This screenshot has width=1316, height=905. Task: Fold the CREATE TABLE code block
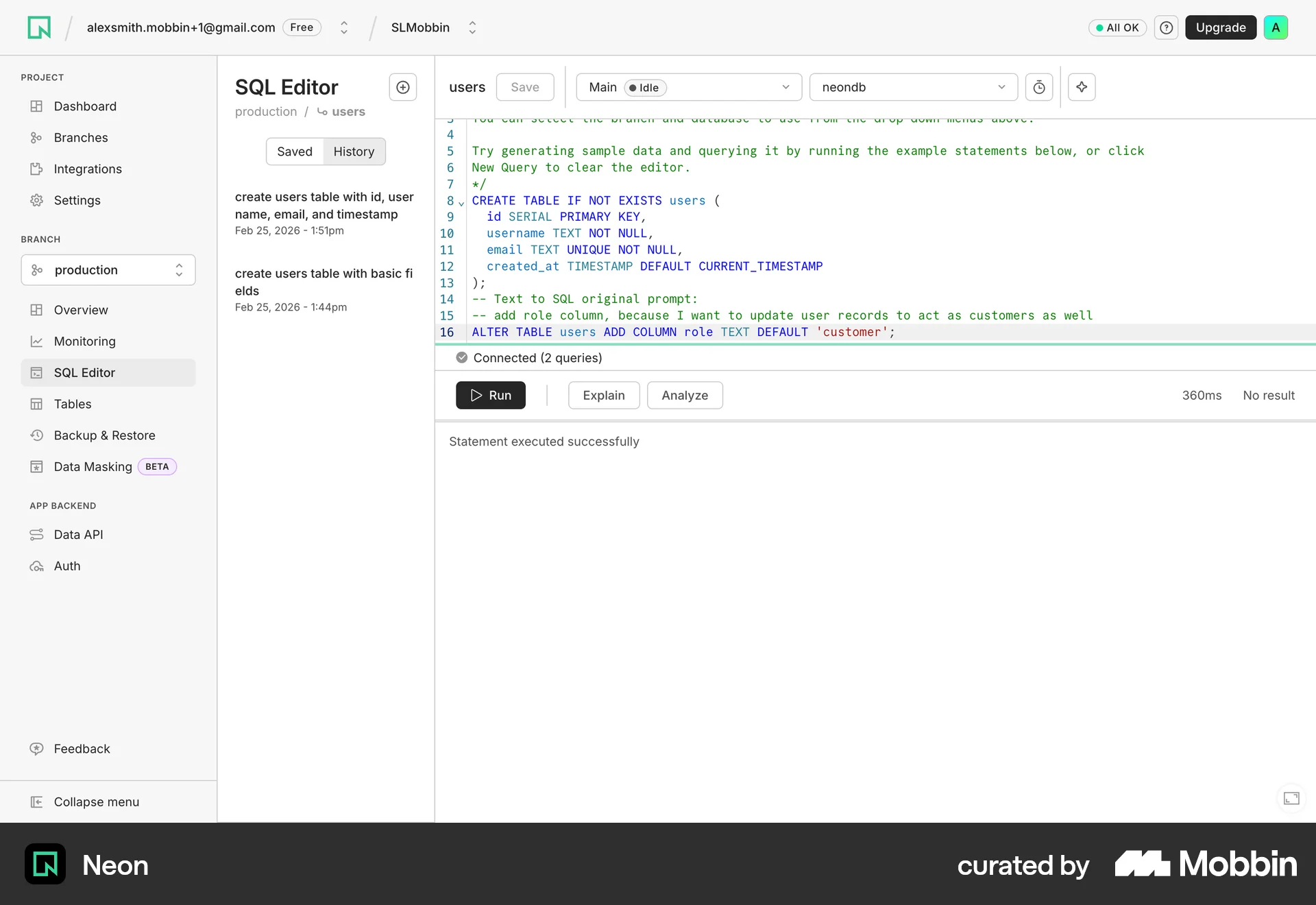pyautogui.click(x=461, y=203)
